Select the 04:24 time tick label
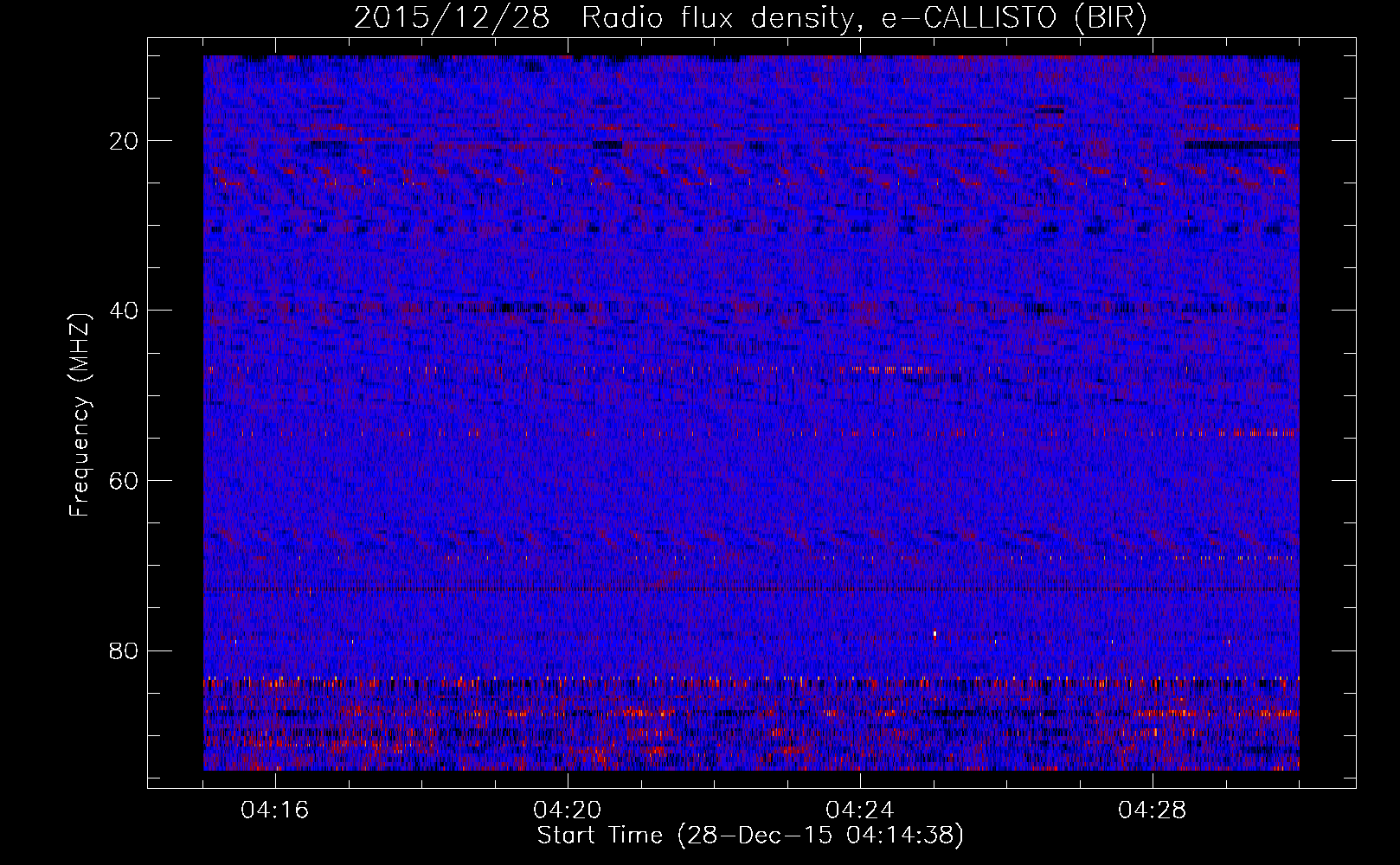Viewport: 1400px width, 865px height. tap(860, 811)
